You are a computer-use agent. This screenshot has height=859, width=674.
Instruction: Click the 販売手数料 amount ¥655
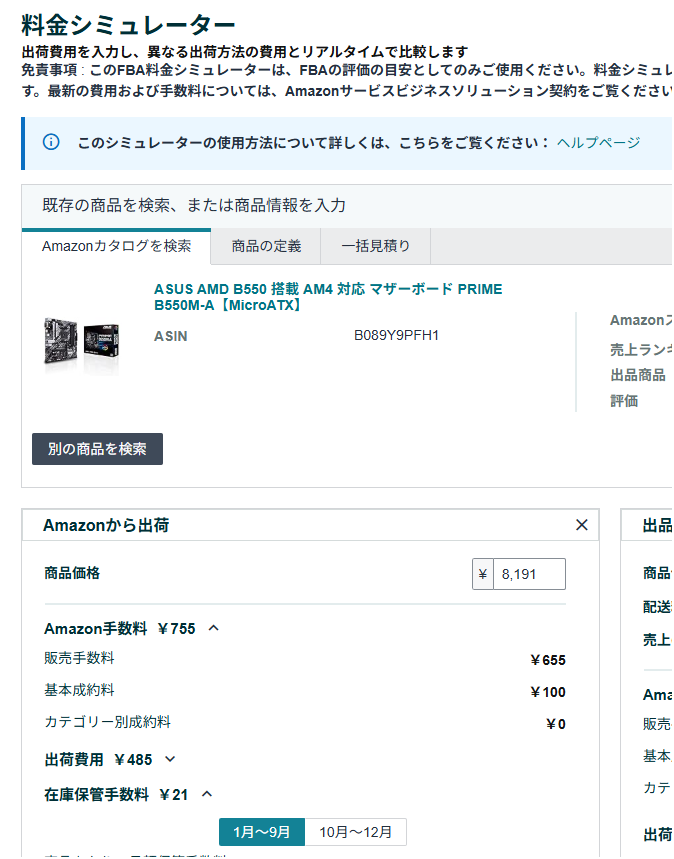[x=547, y=660]
